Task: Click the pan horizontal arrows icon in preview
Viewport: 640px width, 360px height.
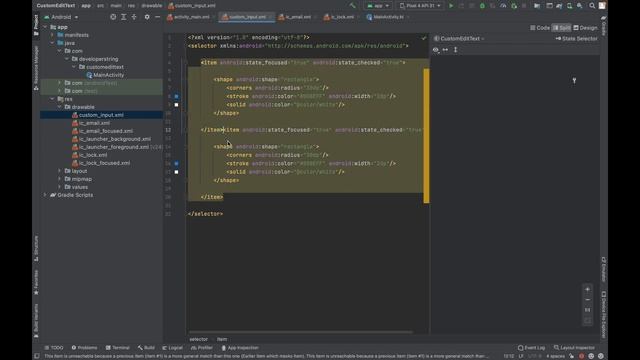Action: (x=445, y=50)
